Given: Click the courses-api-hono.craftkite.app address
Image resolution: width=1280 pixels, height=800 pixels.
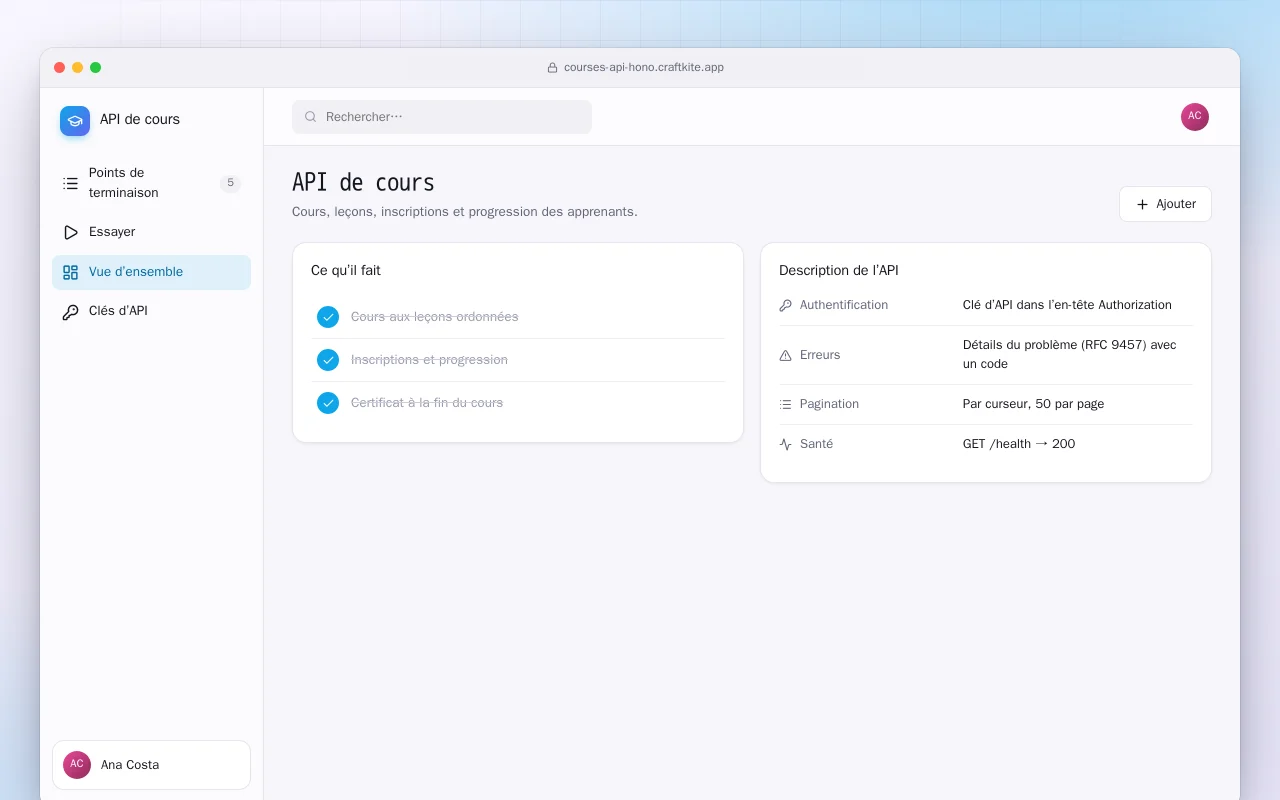Looking at the screenshot, I should tap(644, 68).
